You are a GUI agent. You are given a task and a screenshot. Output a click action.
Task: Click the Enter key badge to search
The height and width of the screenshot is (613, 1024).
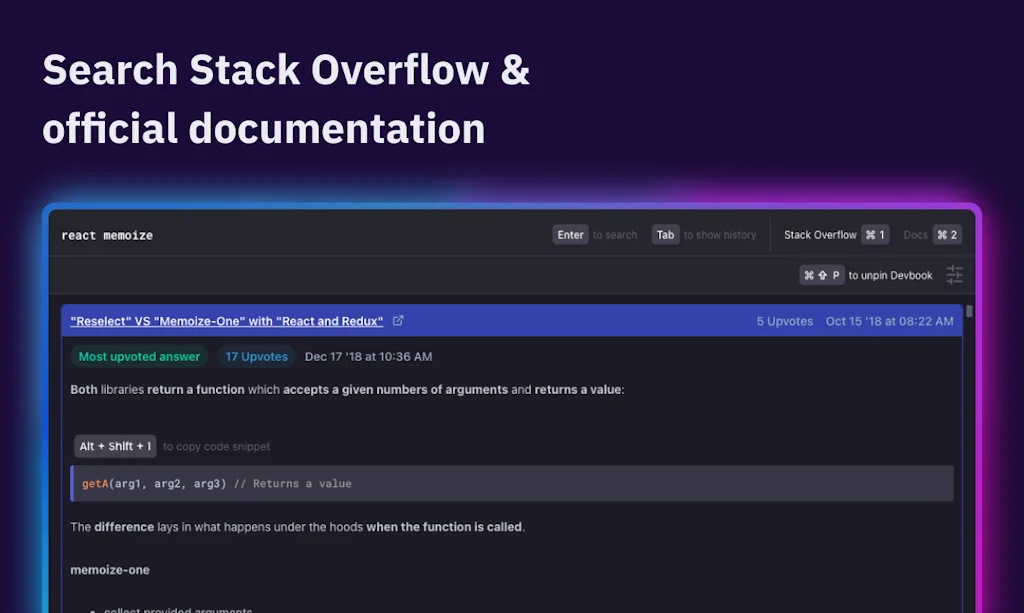[570, 235]
